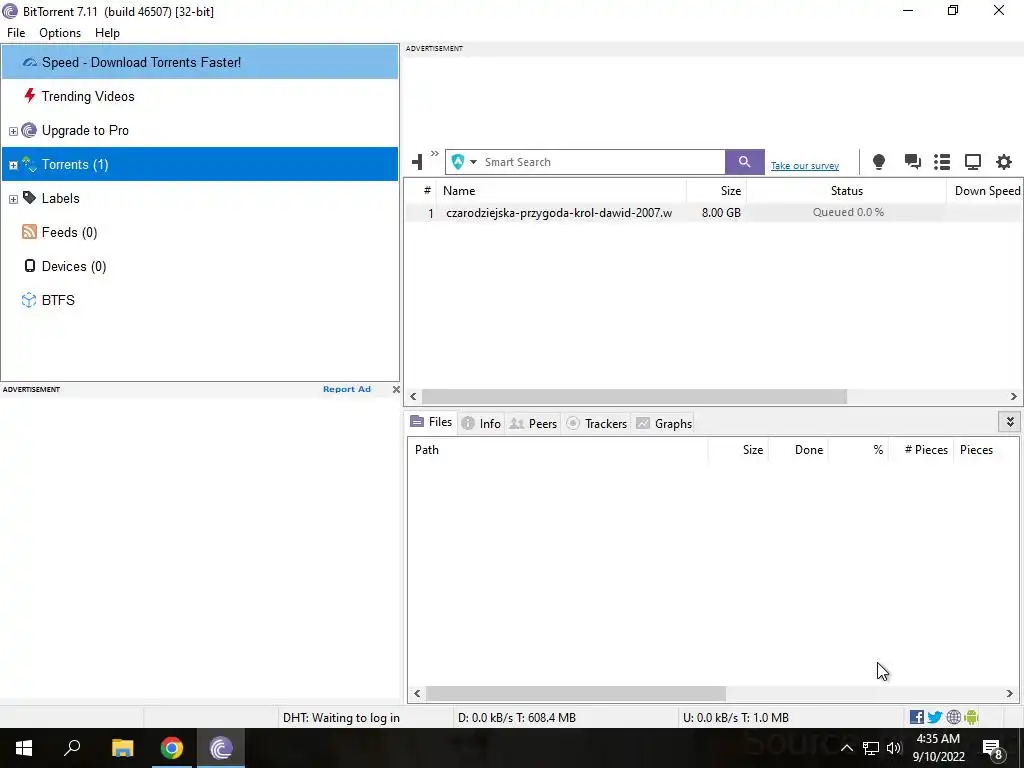The height and width of the screenshot is (768, 1024).
Task: Sort by the Down Speed column
Action: [985, 191]
